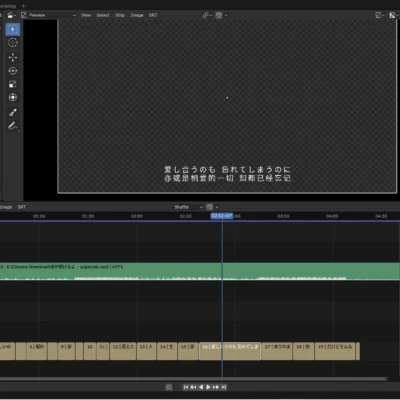This screenshot has height=400, width=400.
Task: Toggle snapping in the sequencer header
Action: pos(210,207)
